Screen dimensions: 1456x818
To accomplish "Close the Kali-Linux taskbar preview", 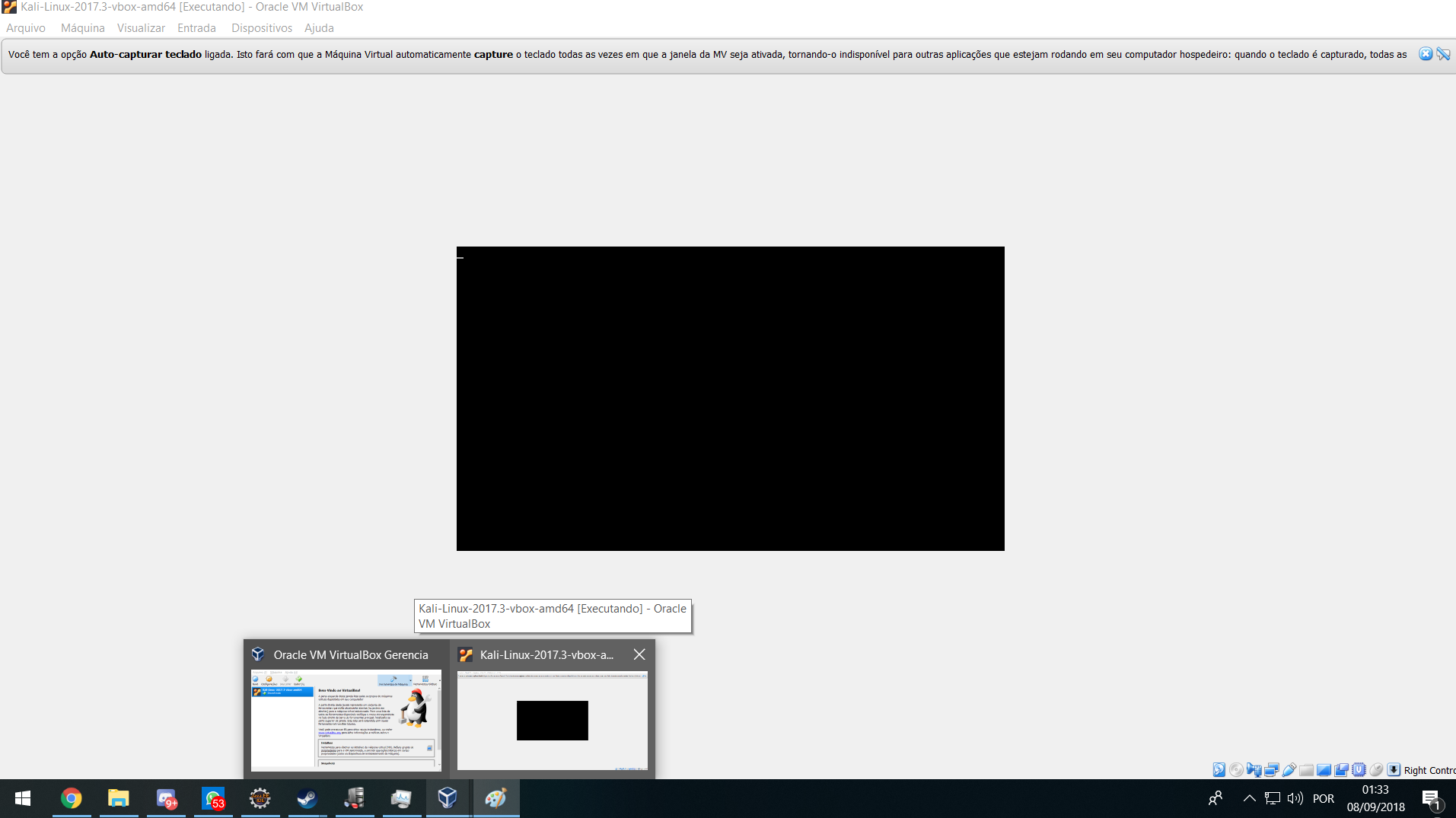I will (x=639, y=654).
